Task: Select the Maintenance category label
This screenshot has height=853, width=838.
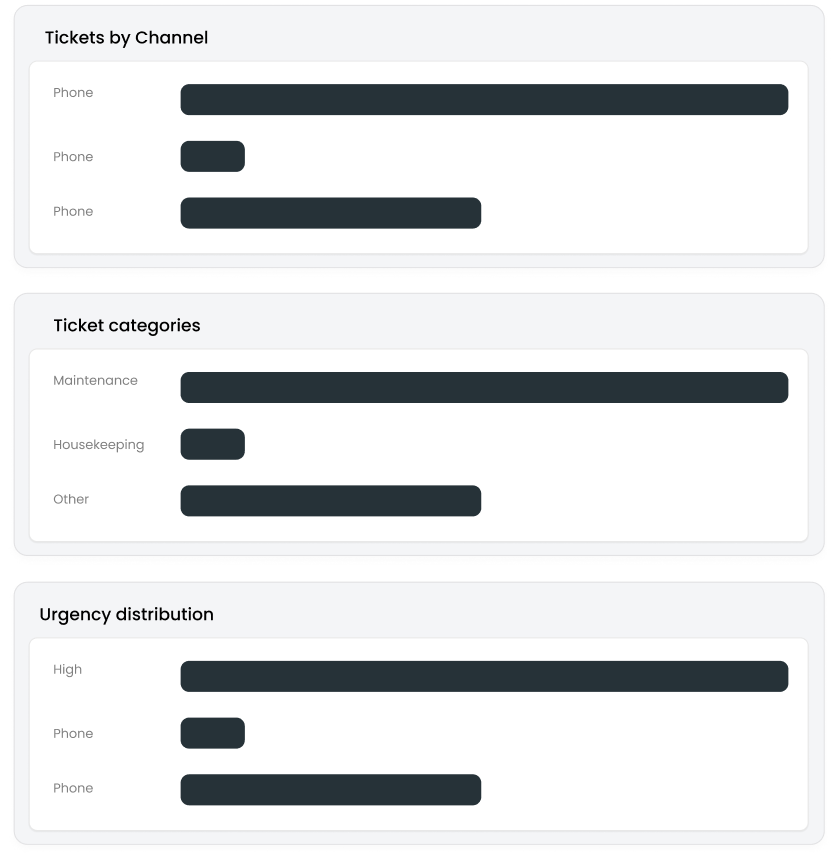Action: pos(95,381)
